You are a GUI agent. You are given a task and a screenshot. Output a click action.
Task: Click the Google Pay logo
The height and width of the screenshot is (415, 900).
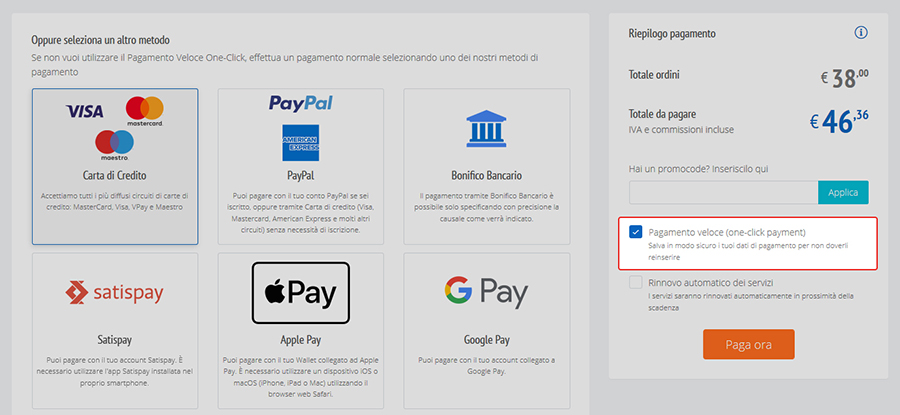pos(486,293)
